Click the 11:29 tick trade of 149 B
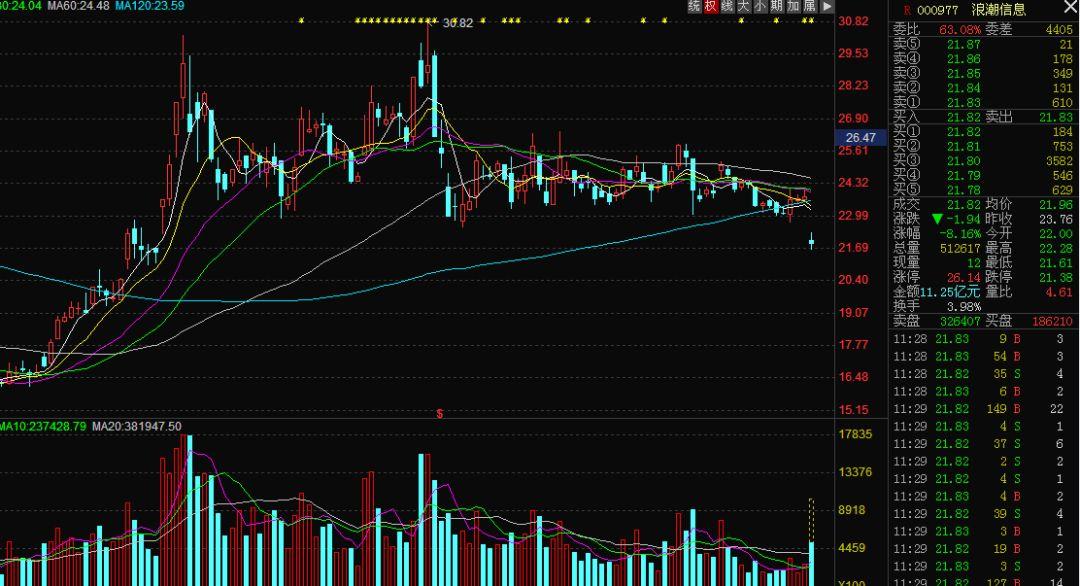 (979, 409)
